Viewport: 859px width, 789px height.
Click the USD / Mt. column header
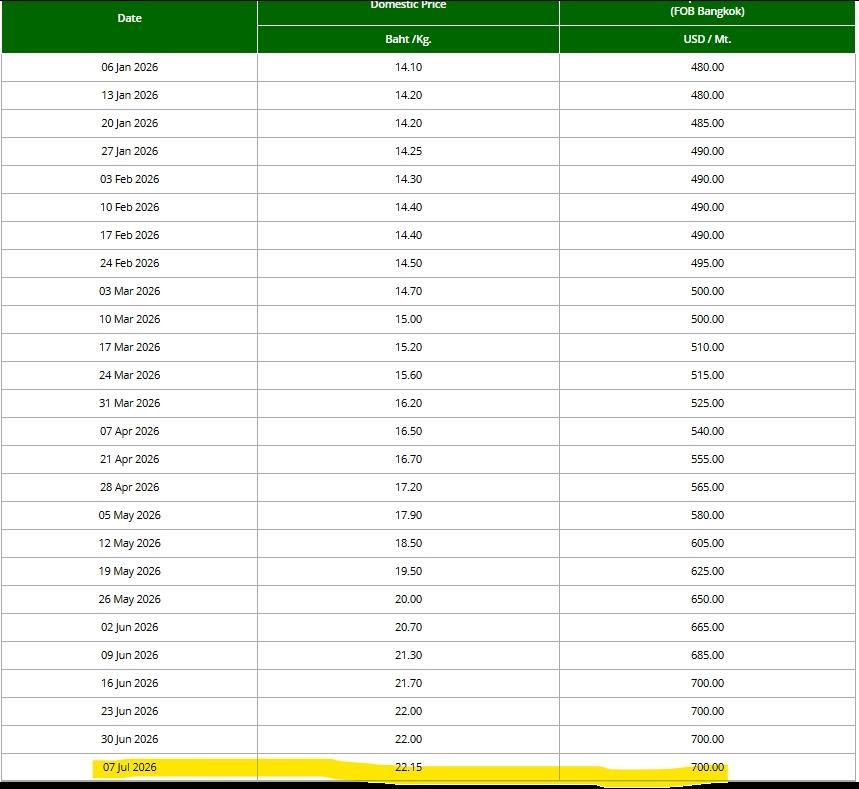click(707, 39)
